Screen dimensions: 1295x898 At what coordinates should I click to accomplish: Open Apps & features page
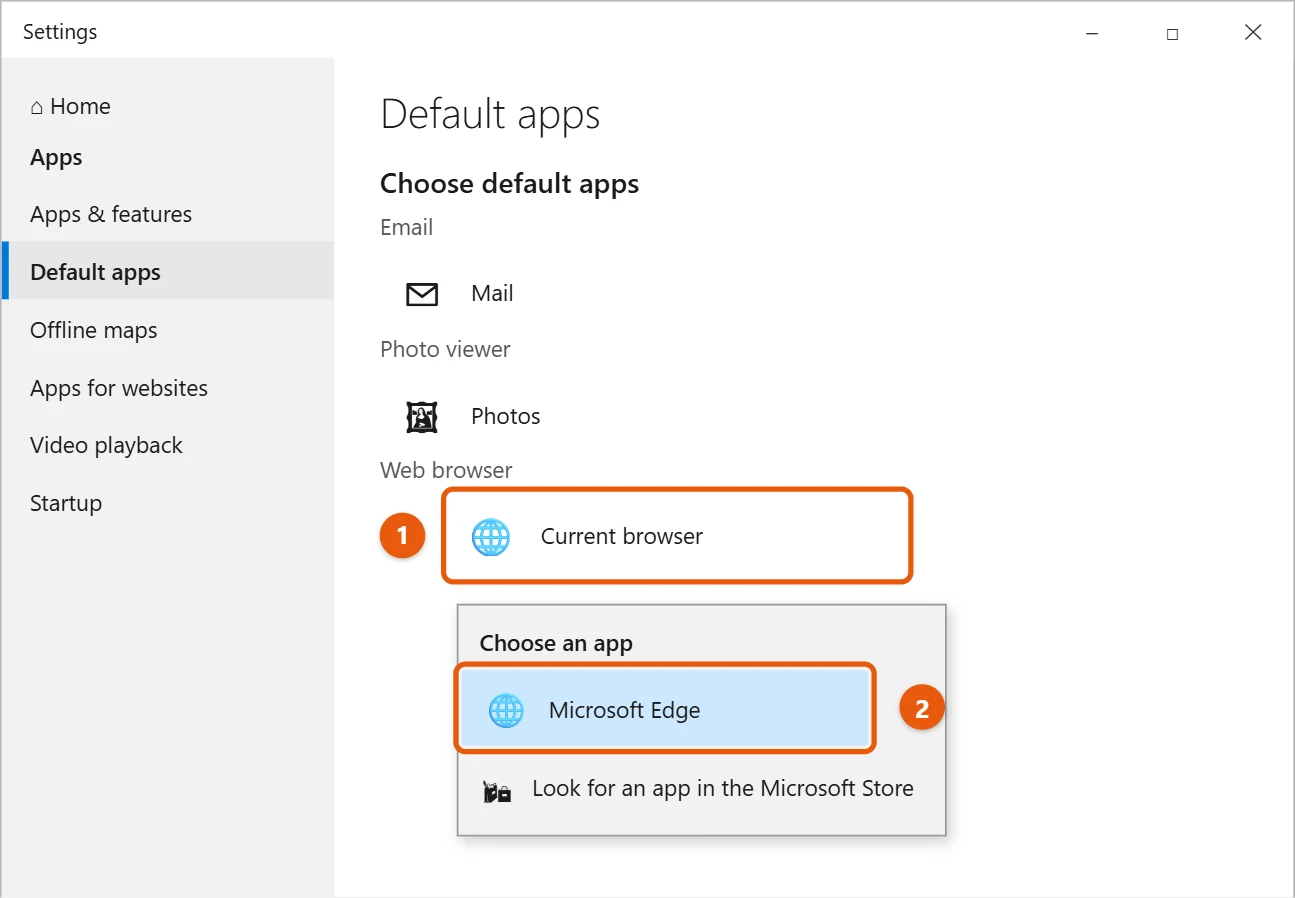point(111,214)
